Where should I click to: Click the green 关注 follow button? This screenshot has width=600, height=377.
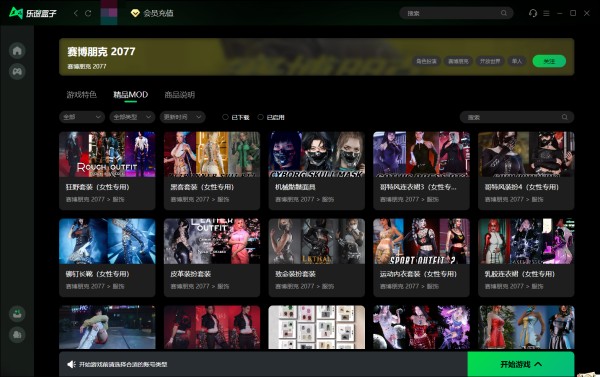pyautogui.click(x=549, y=61)
